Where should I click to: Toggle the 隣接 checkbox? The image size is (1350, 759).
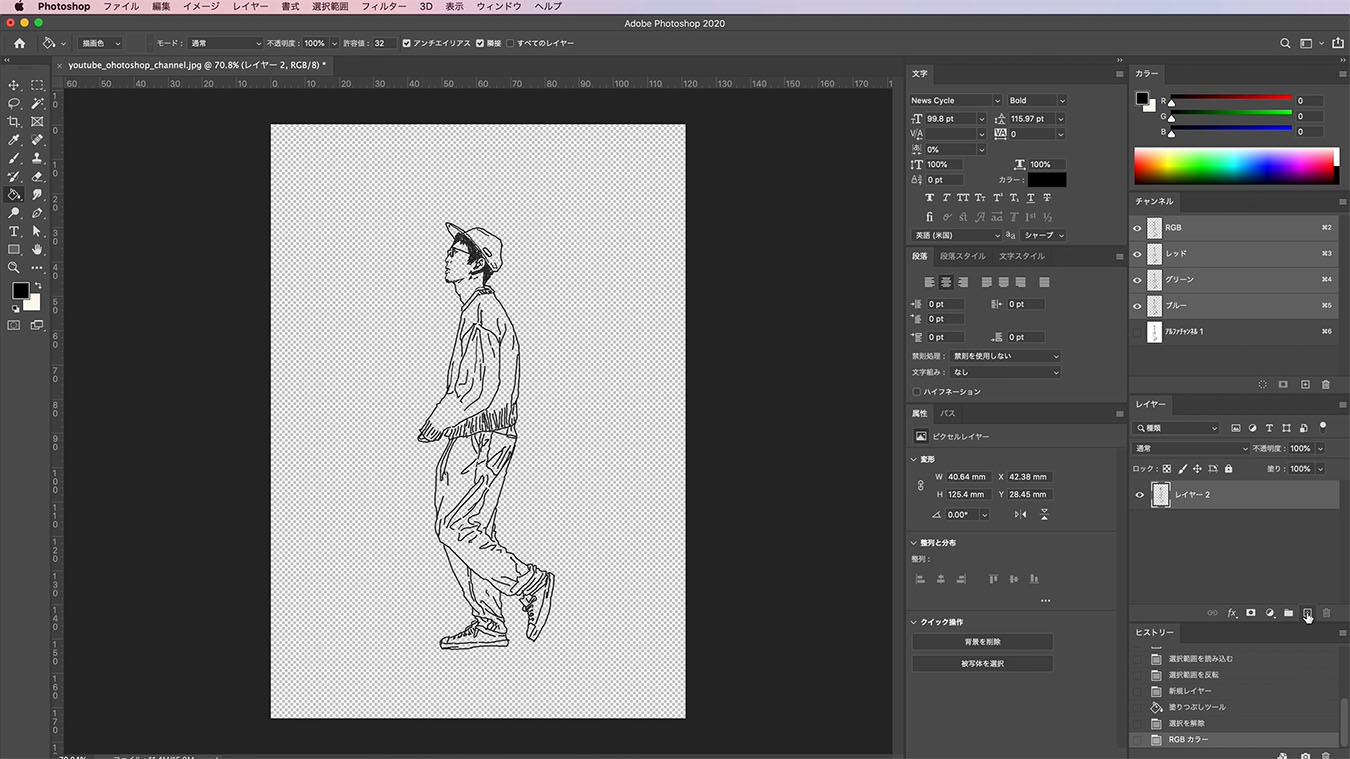coord(480,43)
